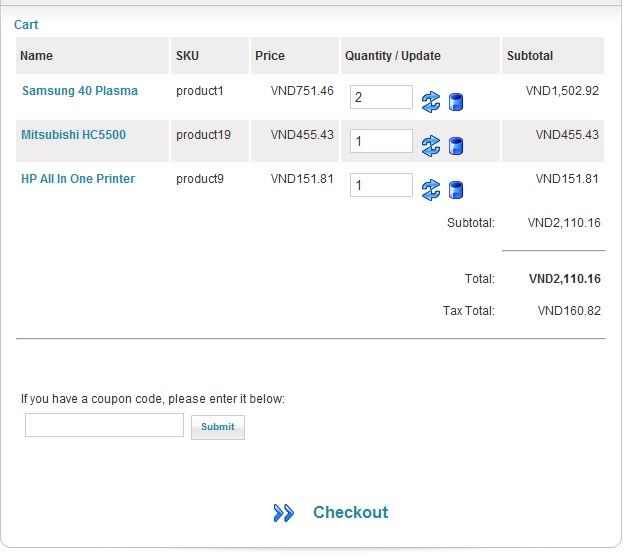
Task: Select the VND751.46 price cell
Action: click(302, 91)
